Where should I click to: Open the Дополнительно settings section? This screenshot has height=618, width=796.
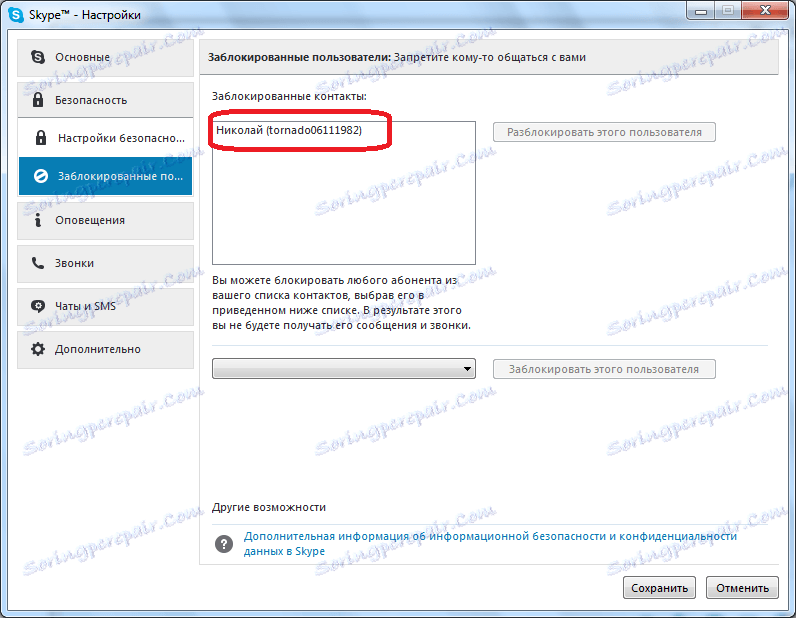[x=106, y=349]
